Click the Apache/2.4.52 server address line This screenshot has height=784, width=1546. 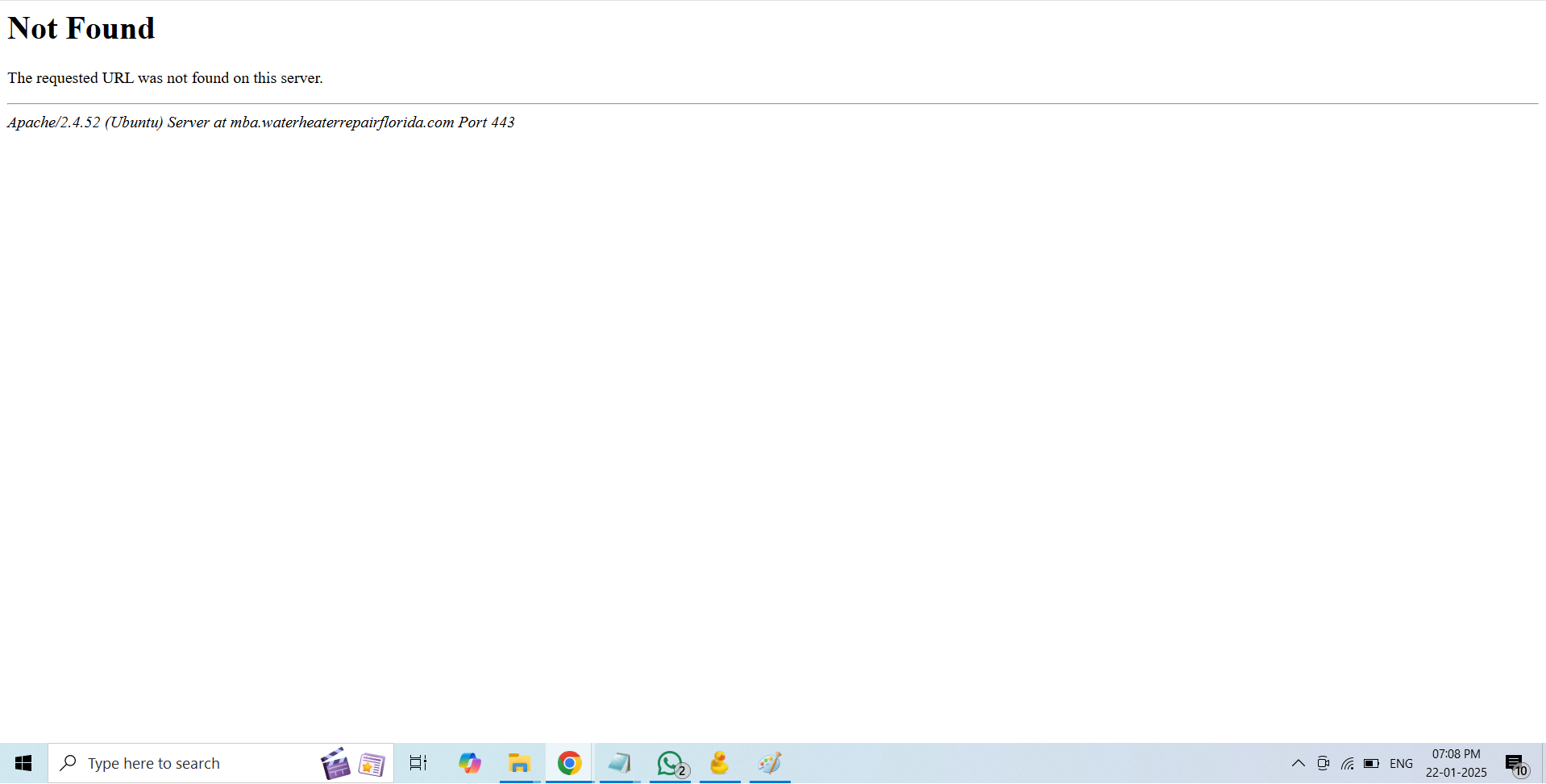pyautogui.click(x=261, y=122)
